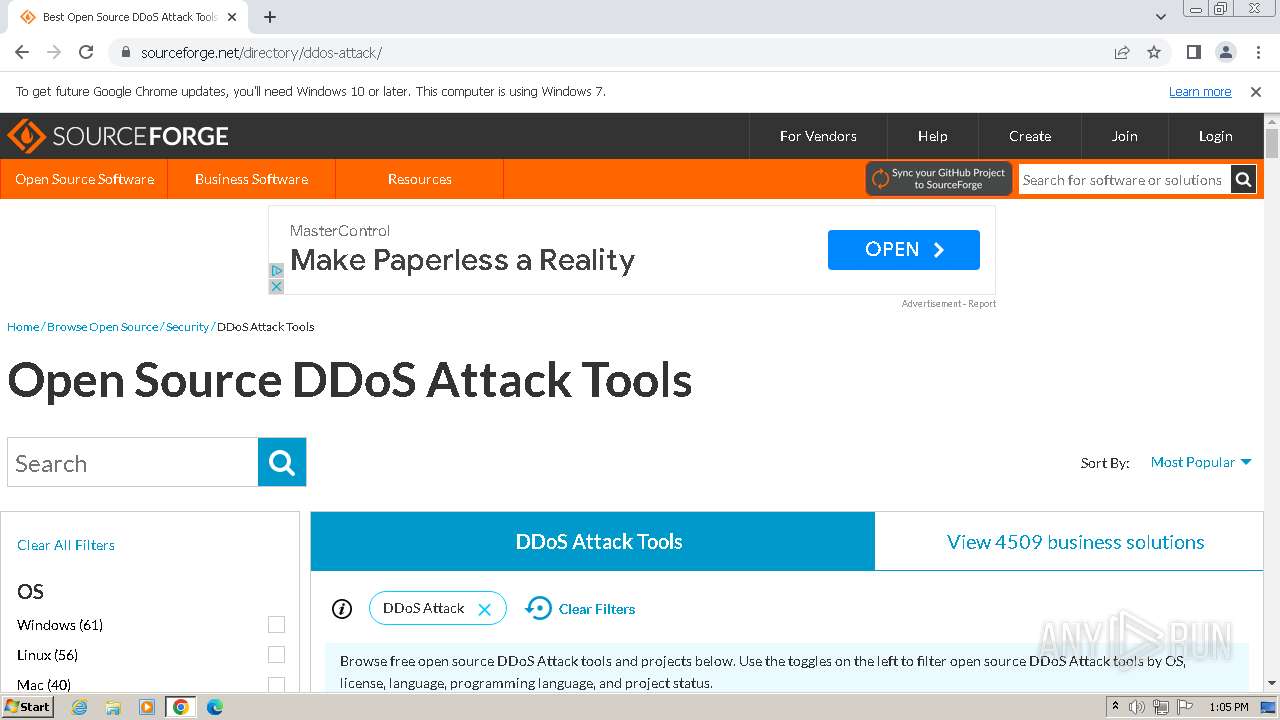Image resolution: width=1280 pixels, height=720 pixels.
Task: Open the For Vendors menu
Action: pyautogui.click(x=818, y=136)
